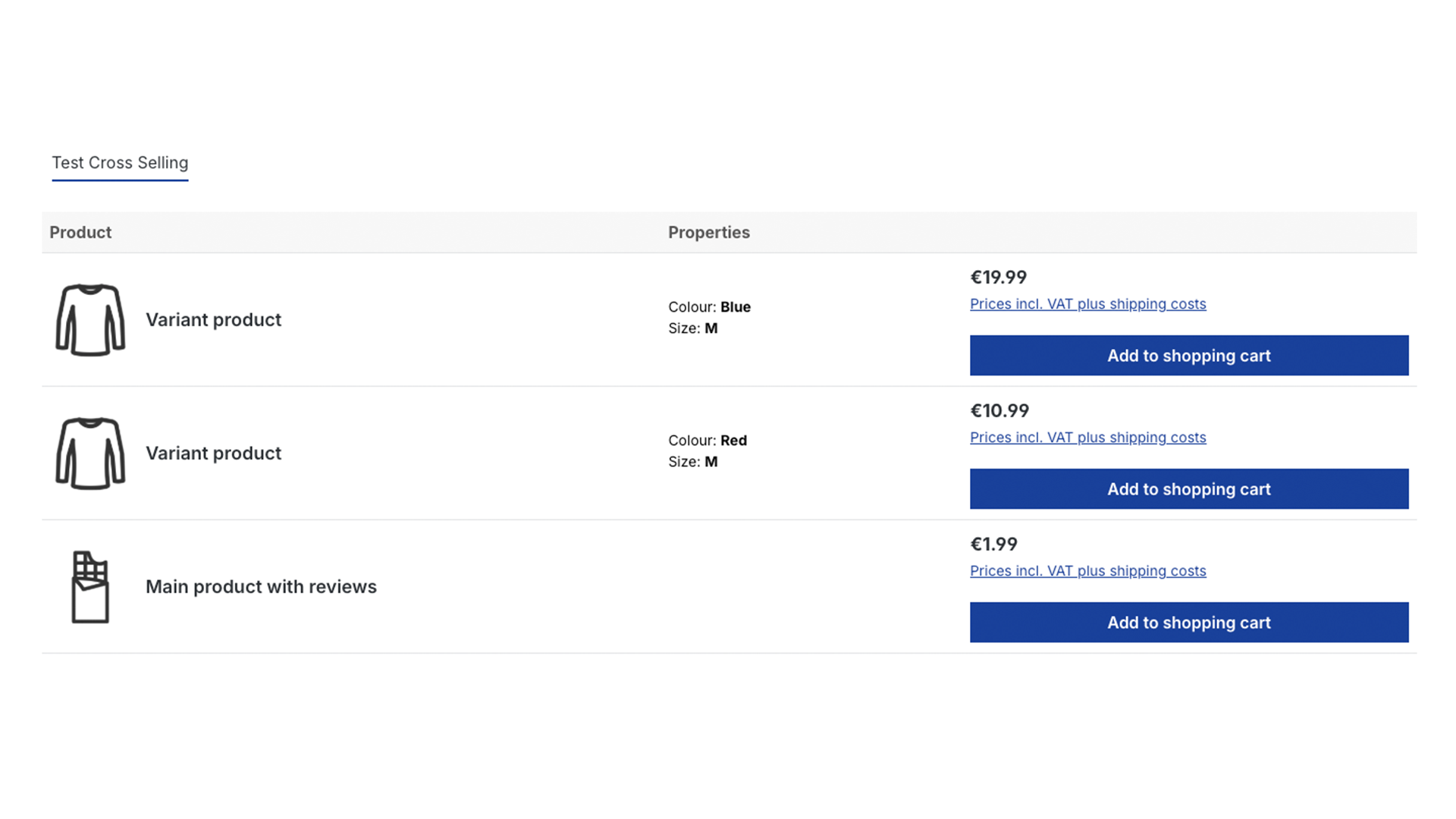
Task: Open VAT and shipping link under €19.99
Action: coord(1087,304)
